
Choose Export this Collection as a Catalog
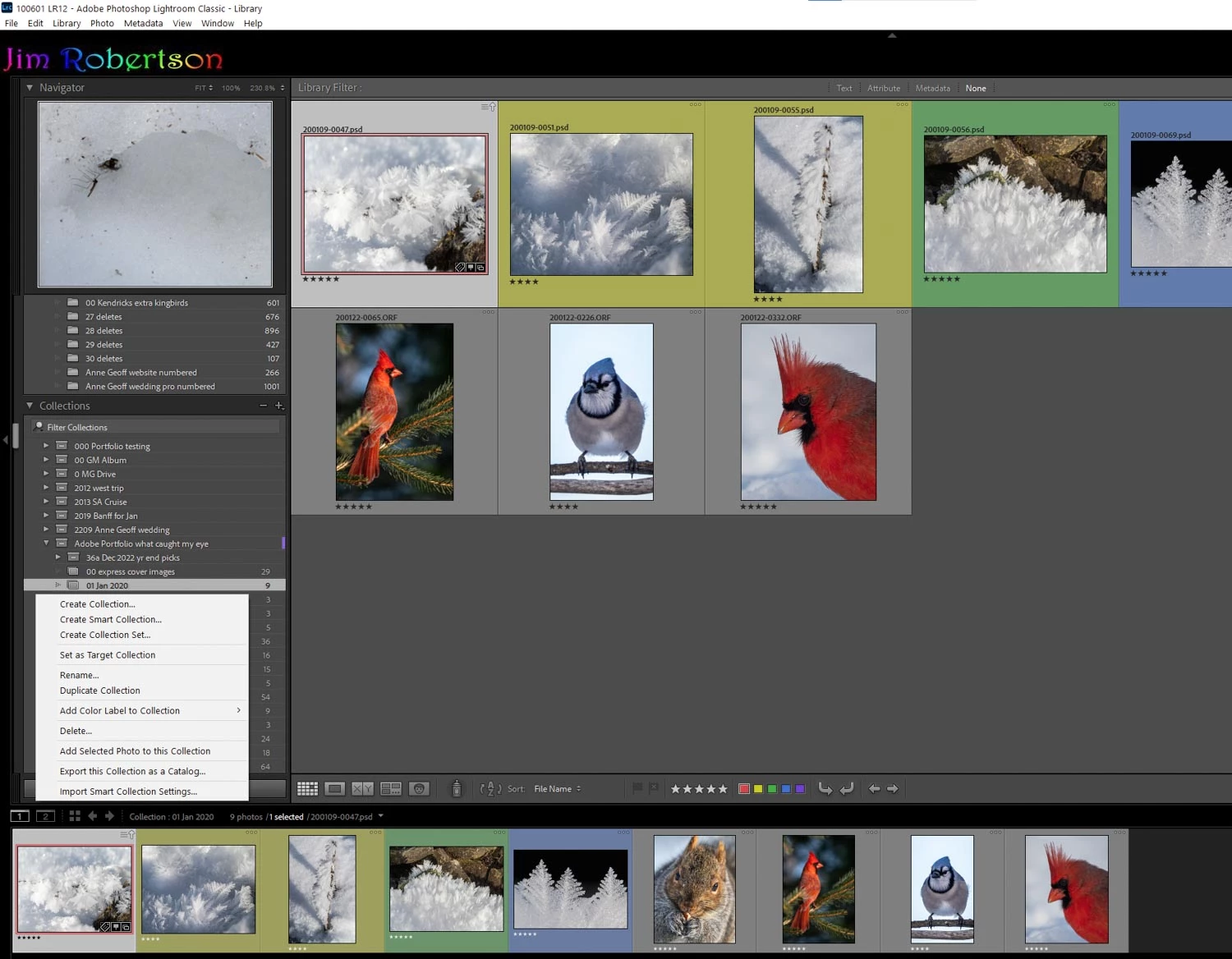coord(141,772)
